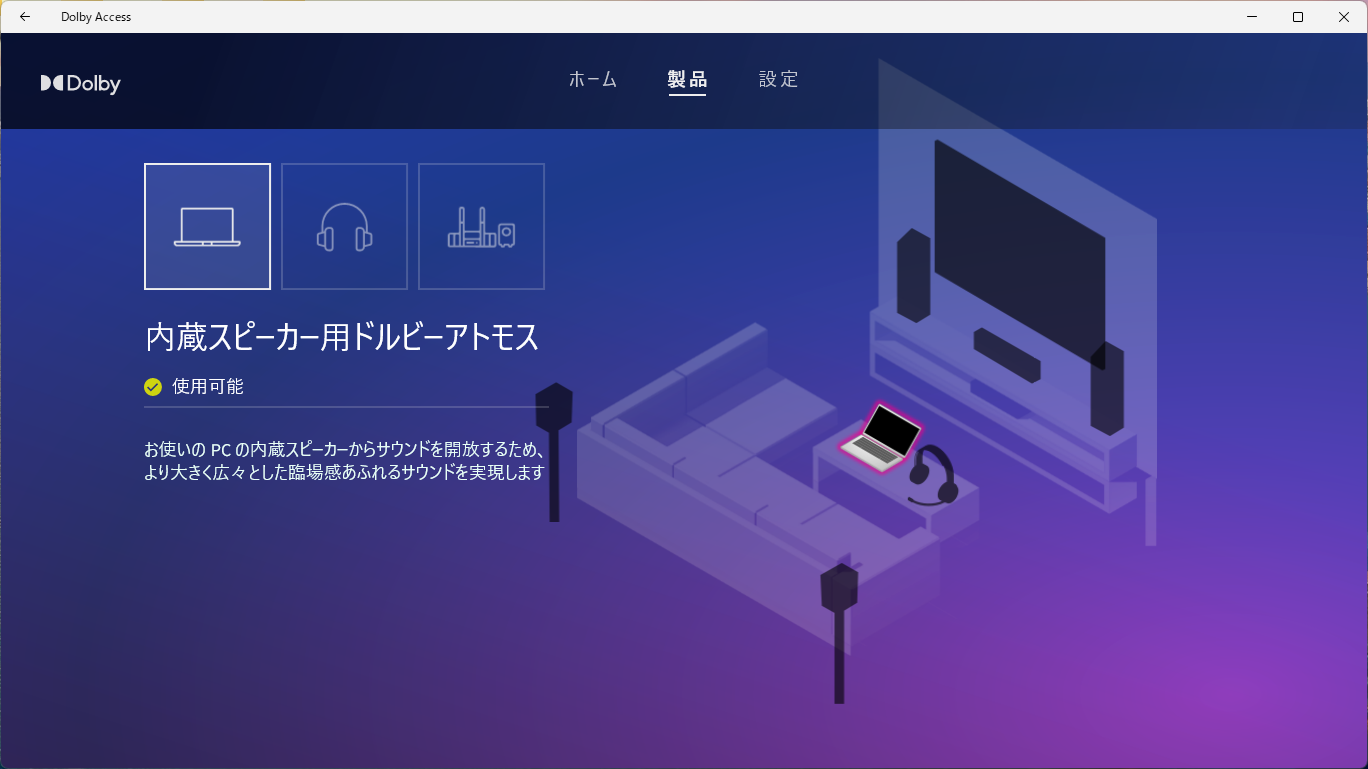Click the yellow checkmark status icon

[x=153, y=387]
